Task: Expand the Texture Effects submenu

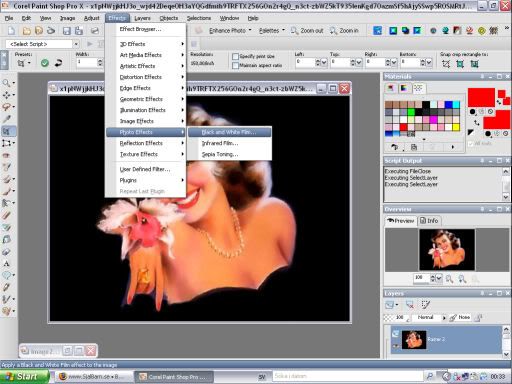Action: pyautogui.click(x=145, y=154)
